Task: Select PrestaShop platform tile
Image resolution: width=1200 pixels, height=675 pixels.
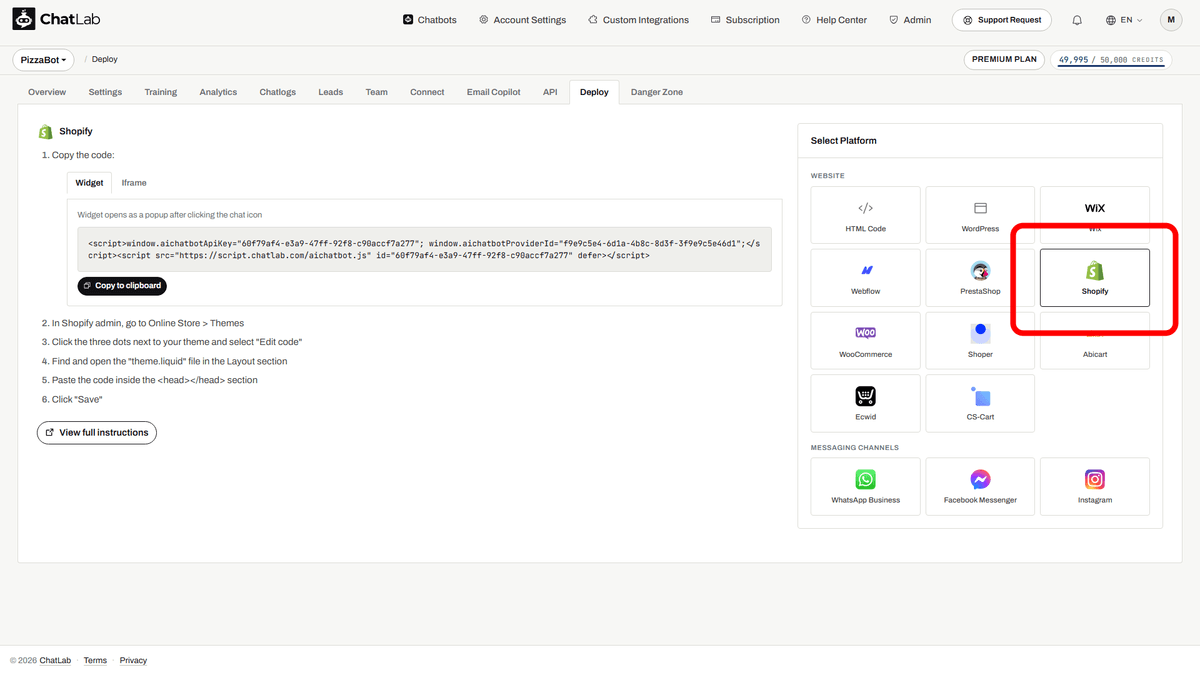Action: pos(980,278)
